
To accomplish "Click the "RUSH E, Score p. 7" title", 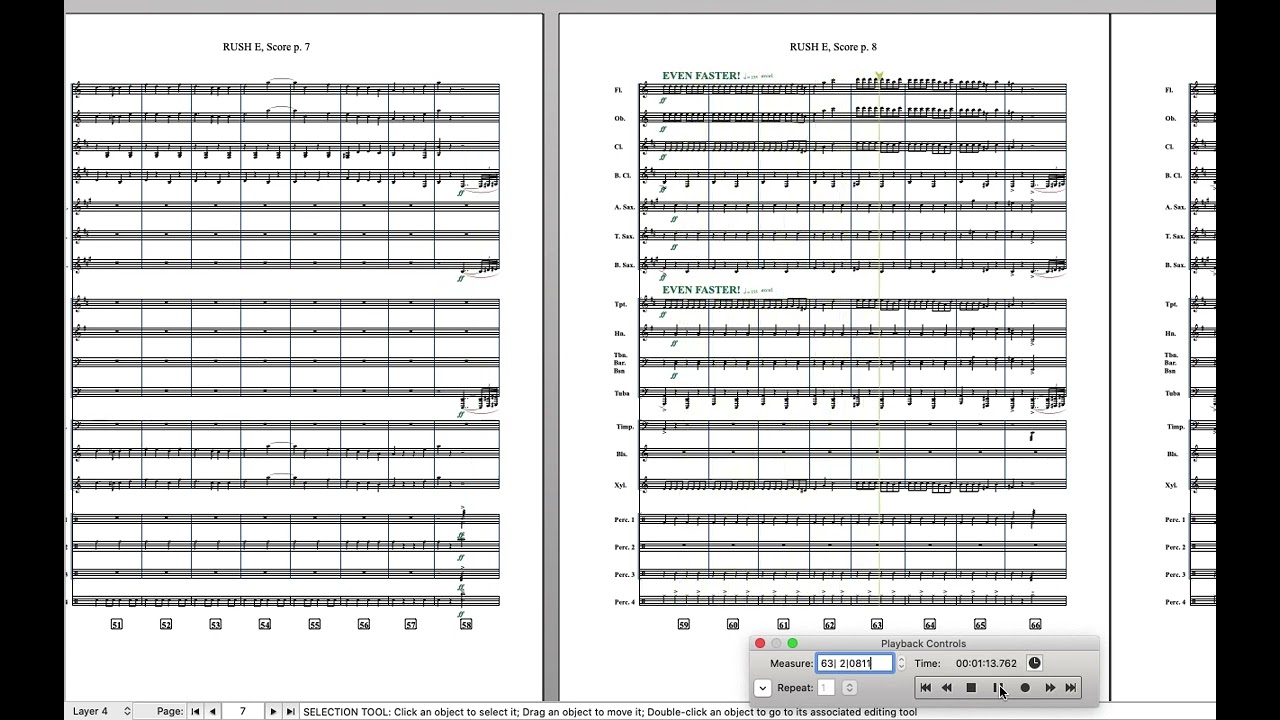I will pyautogui.click(x=266, y=47).
